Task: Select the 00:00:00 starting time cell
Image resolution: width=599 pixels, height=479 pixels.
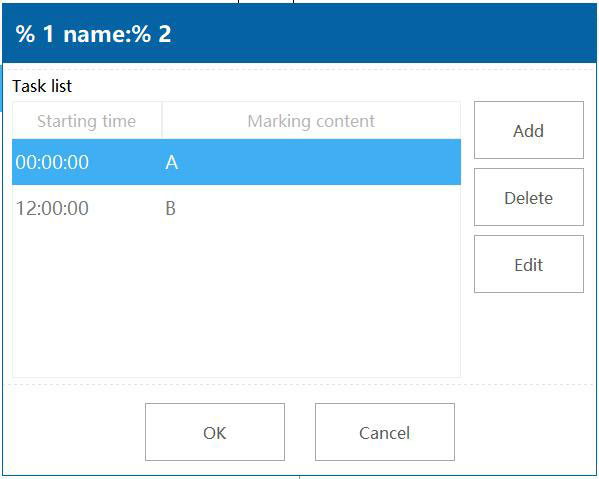Action: pos(52,162)
